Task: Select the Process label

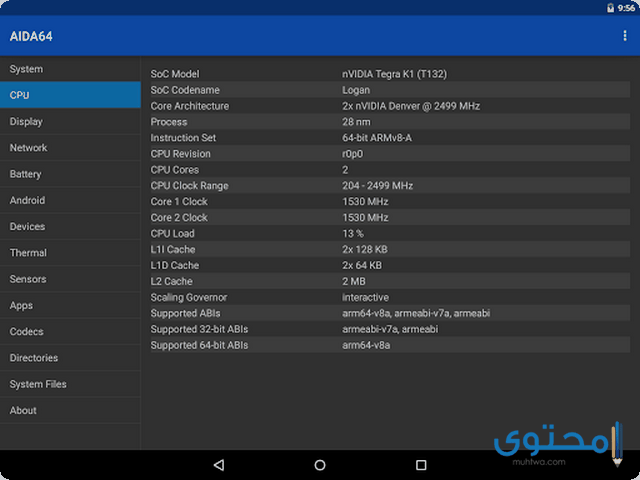Action: click(169, 122)
